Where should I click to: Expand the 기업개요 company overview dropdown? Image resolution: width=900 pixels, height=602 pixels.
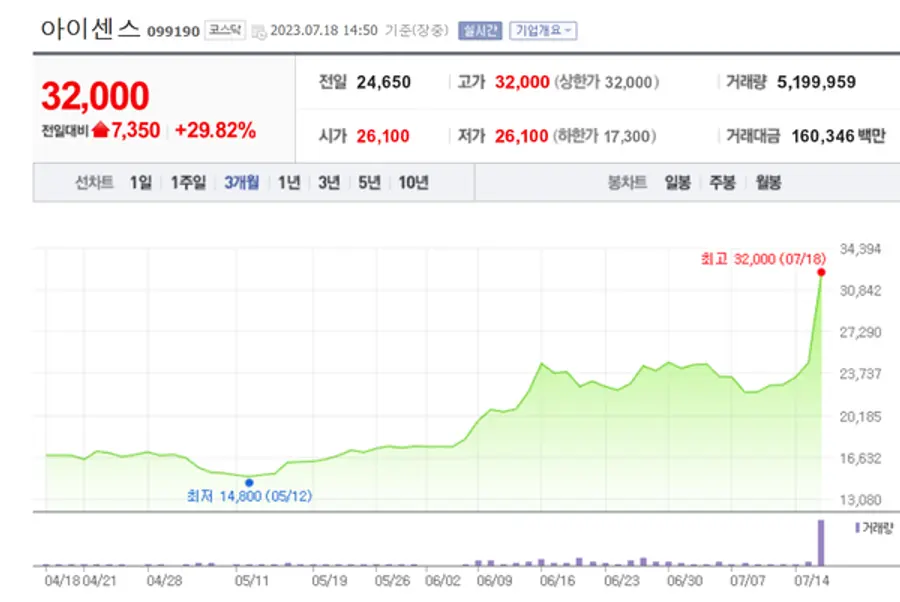[x=543, y=30]
